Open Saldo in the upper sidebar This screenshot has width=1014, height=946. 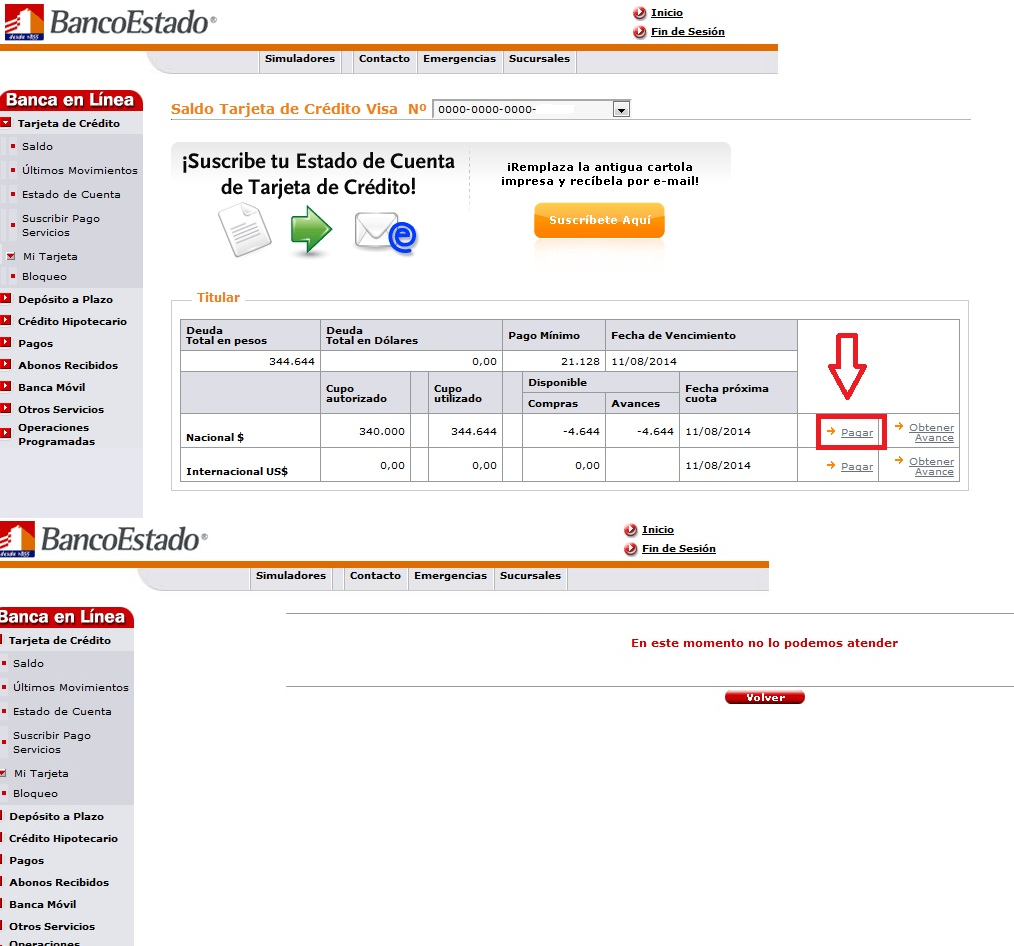tap(38, 147)
